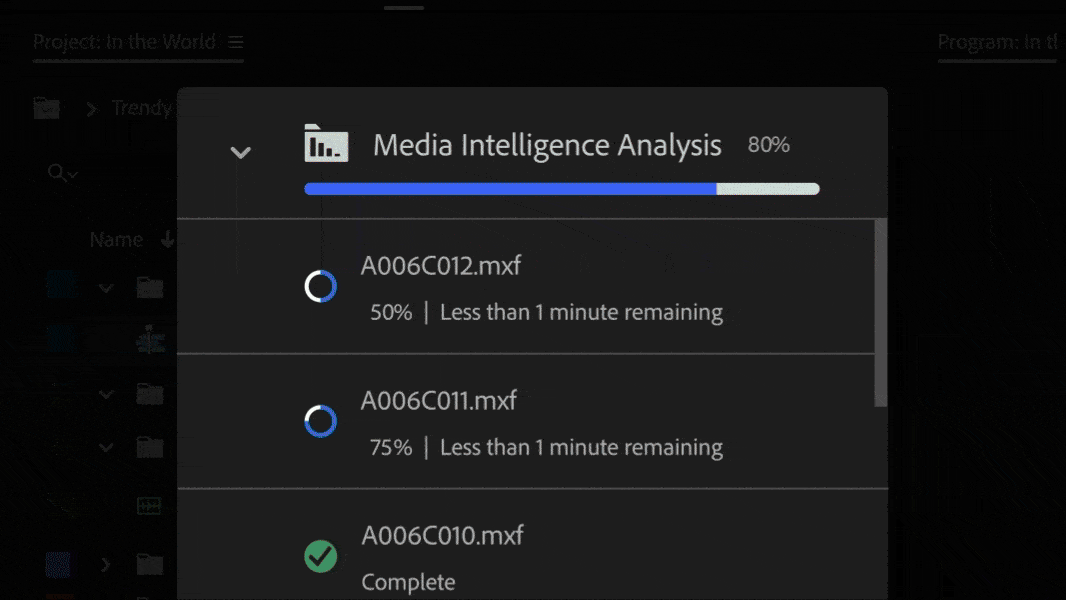This screenshot has height=600, width=1066.
Task: Click the A006C012.mxf progress ring icon
Action: 320,287
